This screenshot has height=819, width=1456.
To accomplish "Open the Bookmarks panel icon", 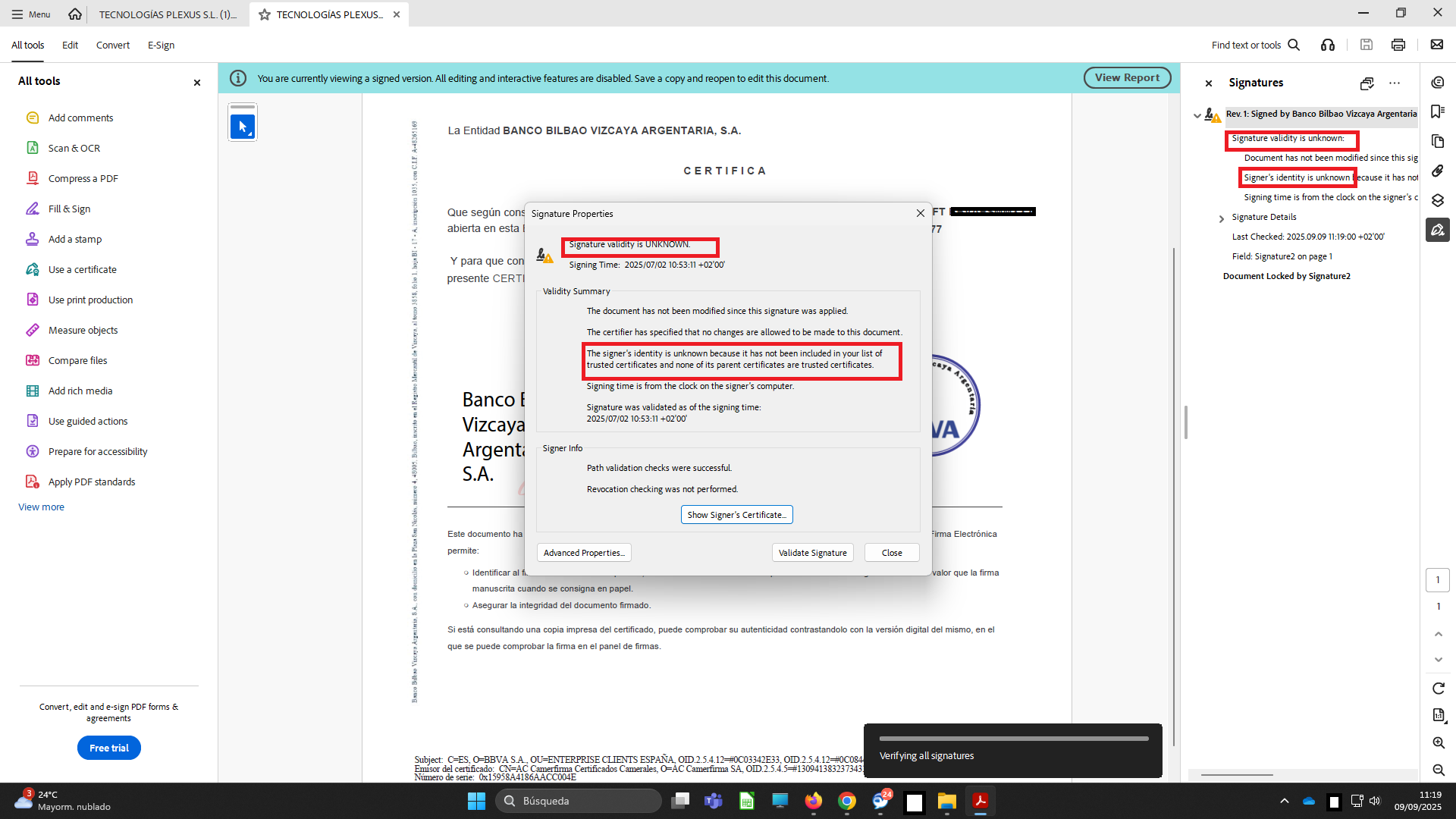I will pos(1437,111).
